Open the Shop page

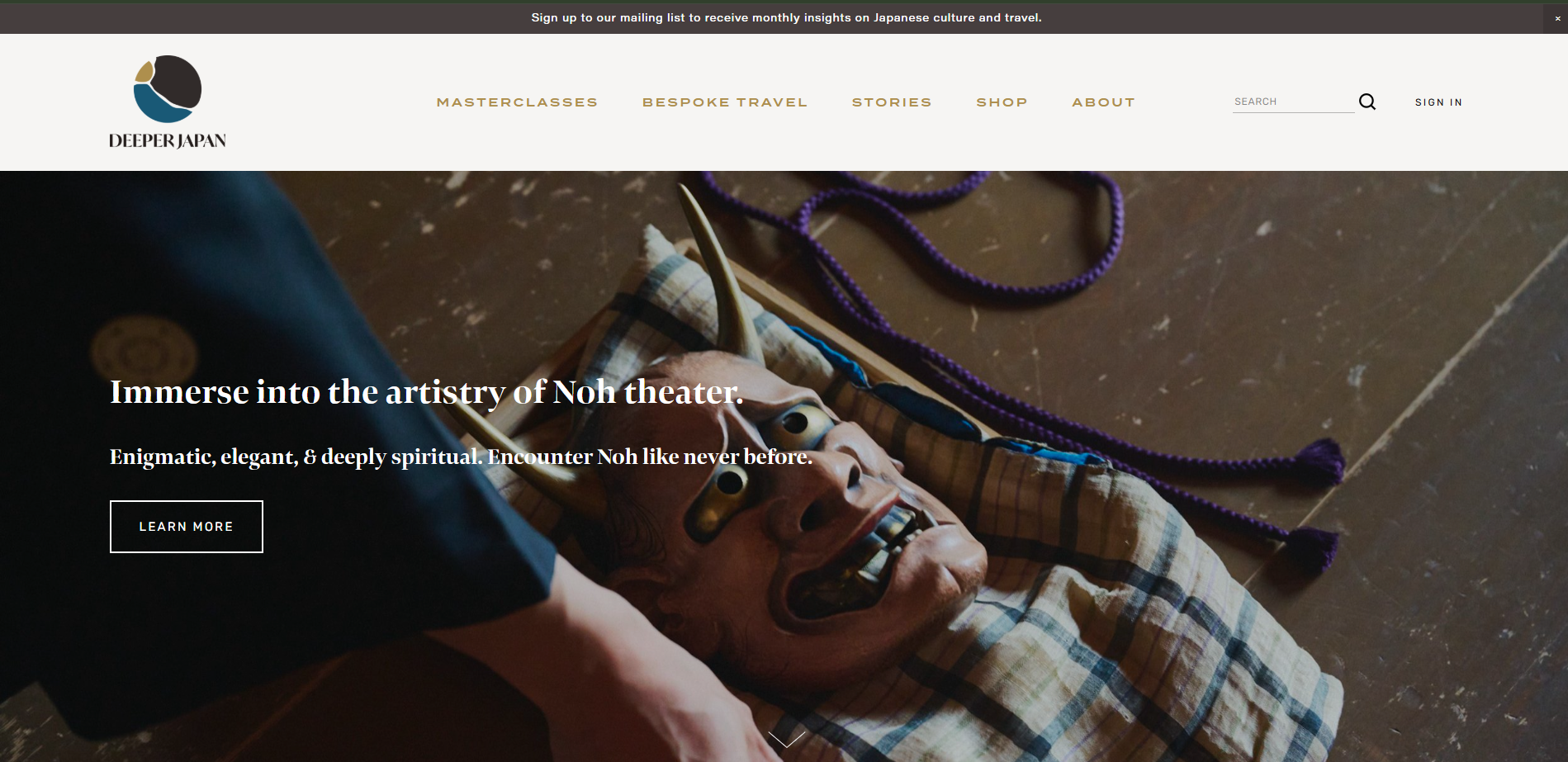[1002, 102]
